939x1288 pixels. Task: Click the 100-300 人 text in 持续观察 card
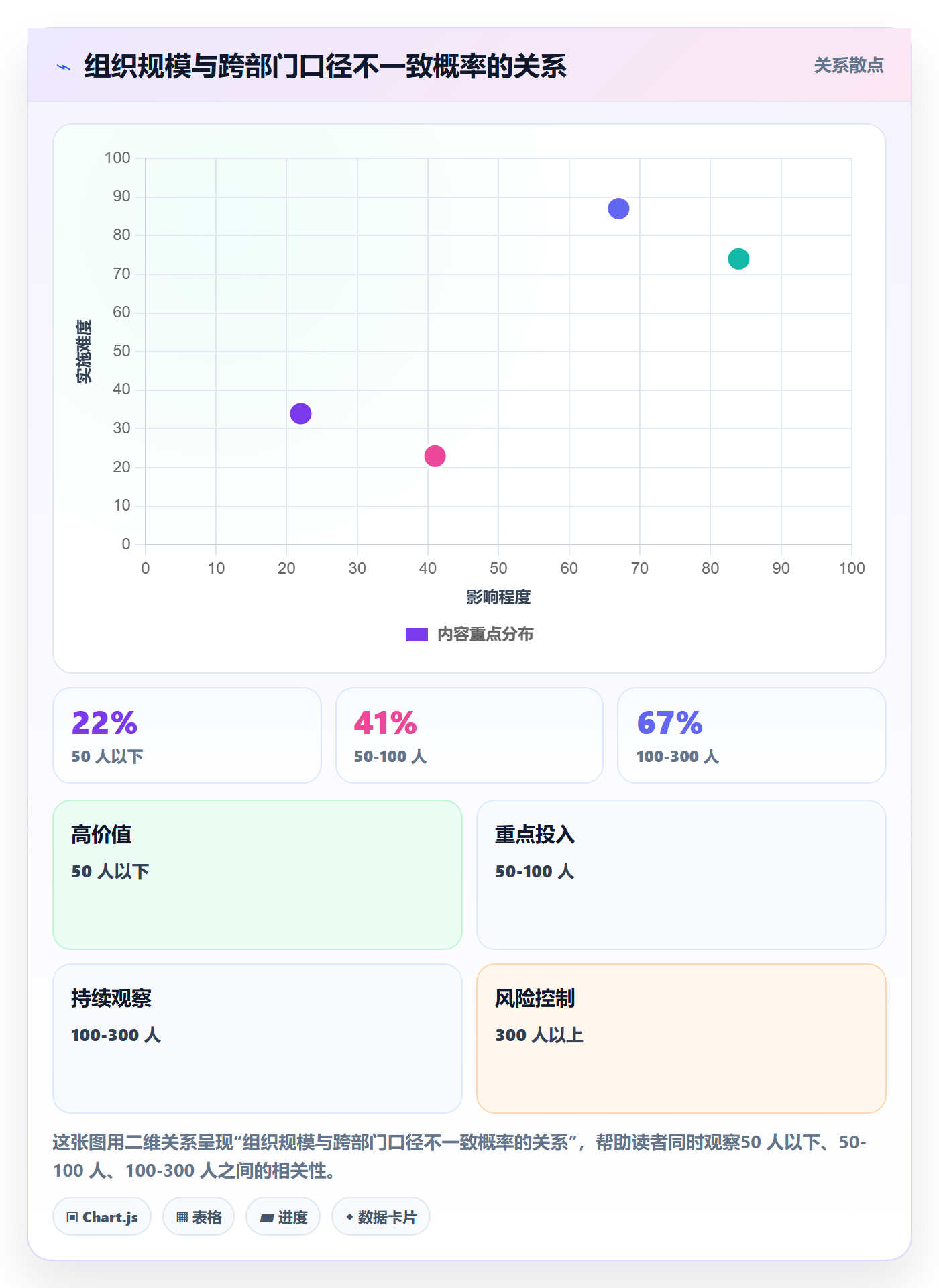click(x=116, y=1035)
